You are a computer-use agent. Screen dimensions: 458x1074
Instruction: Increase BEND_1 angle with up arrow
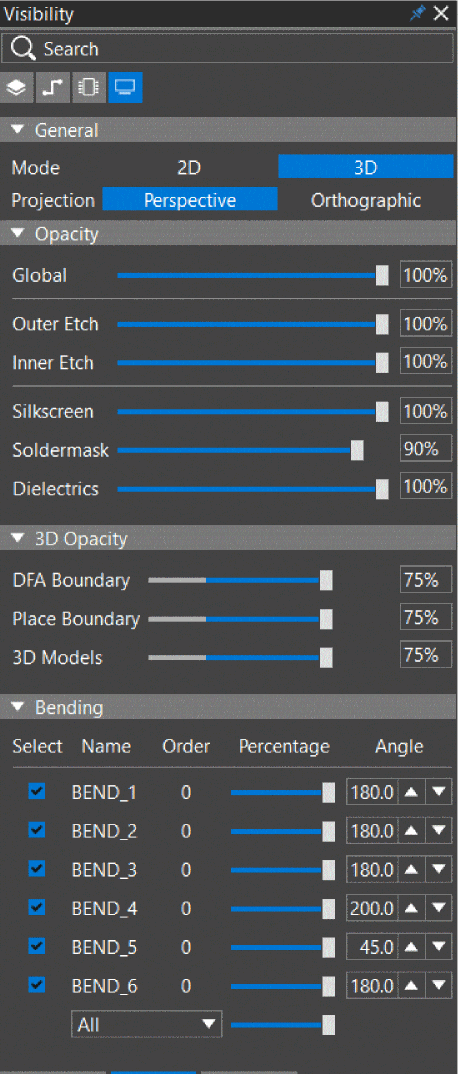click(411, 793)
